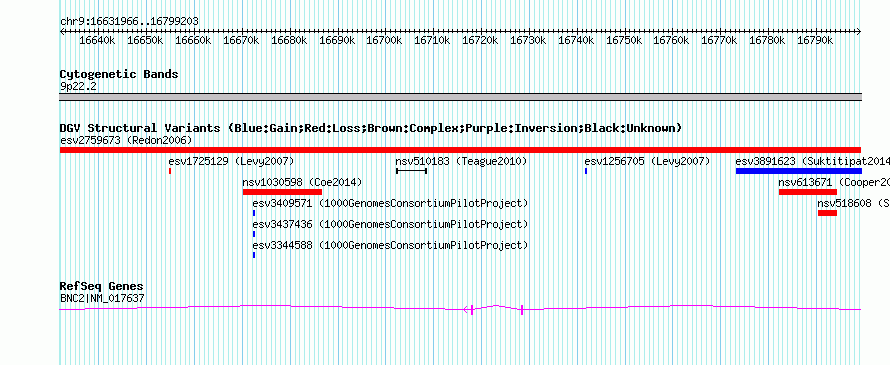Image resolution: width=890 pixels, height=365 pixels.
Task: Select the esv2759673 (Redon2006) label
Action: point(126,140)
